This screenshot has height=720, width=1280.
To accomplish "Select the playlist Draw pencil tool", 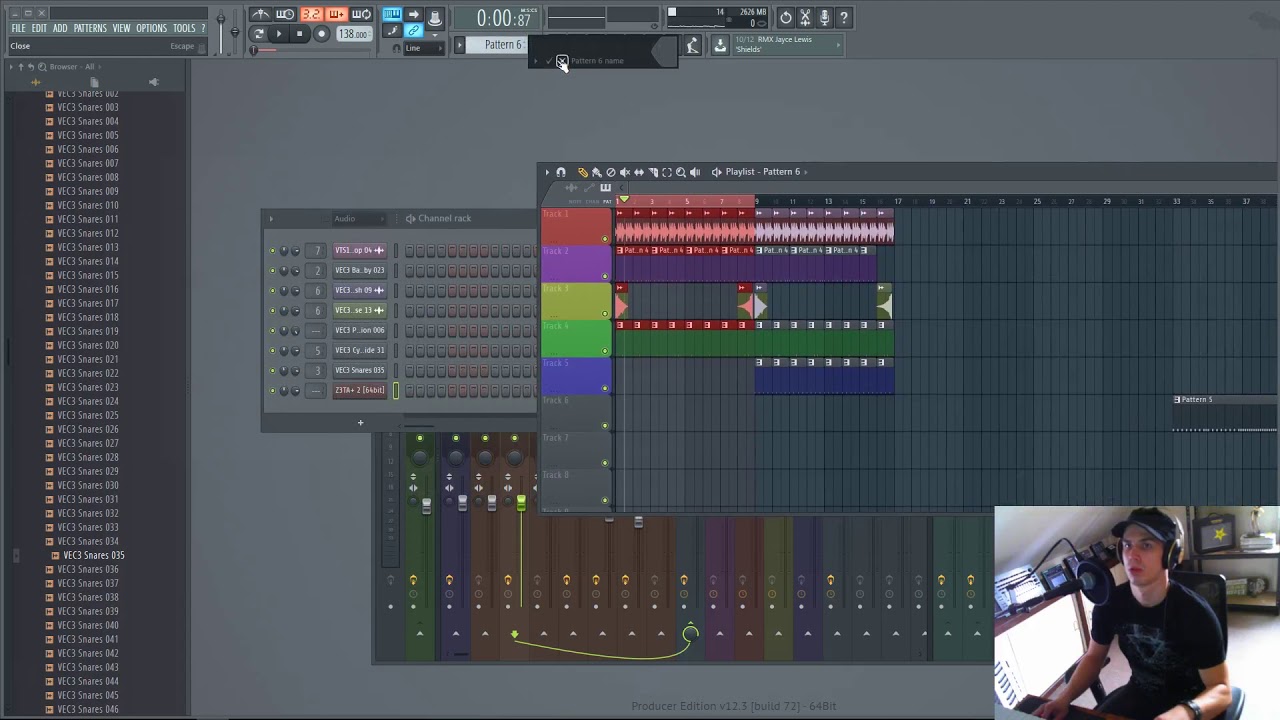I will (583, 172).
